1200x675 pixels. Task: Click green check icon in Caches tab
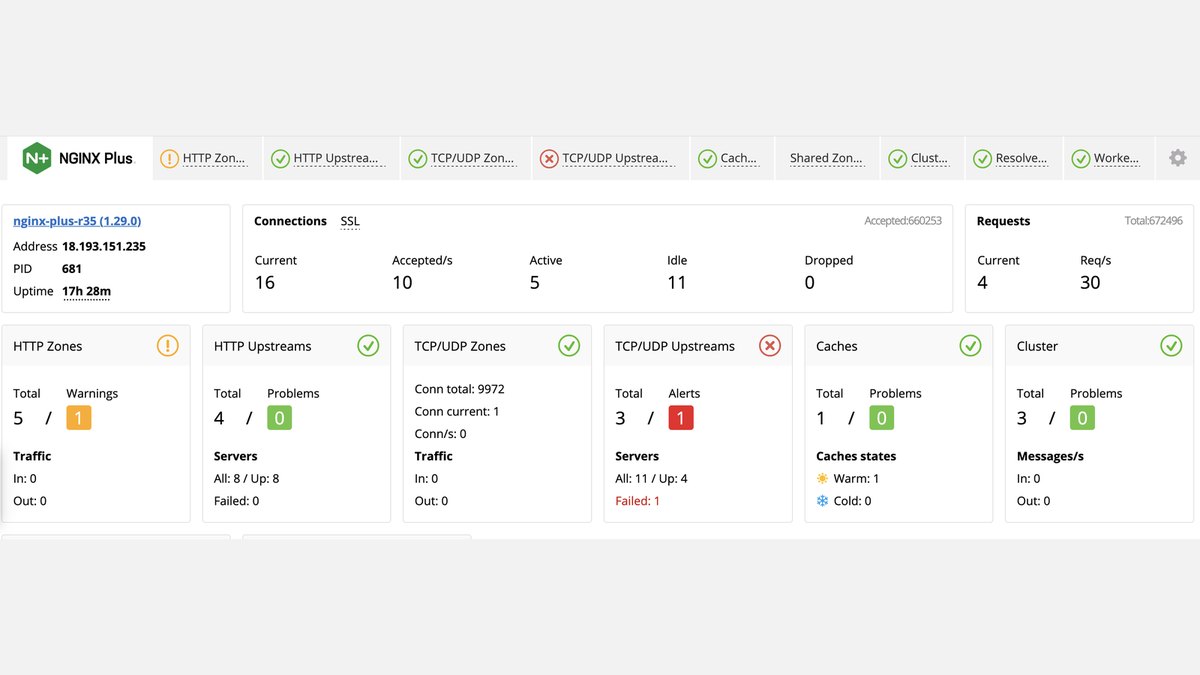coord(707,158)
